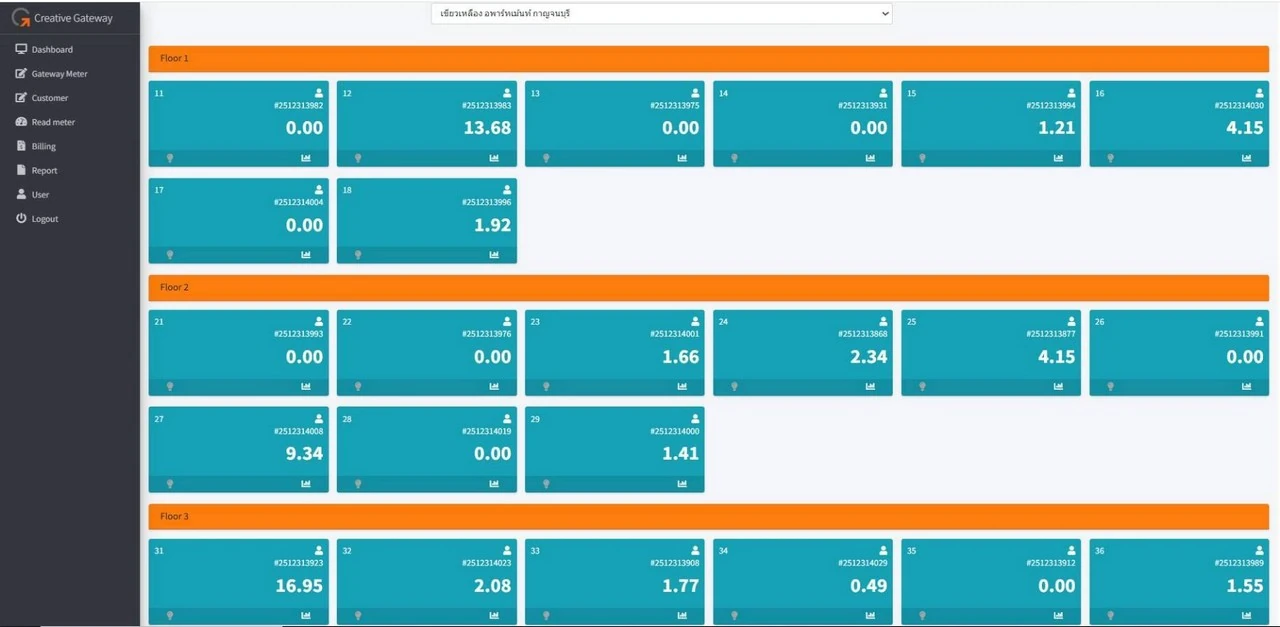The height and width of the screenshot is (627, 1280).
Task: Click the 9.34 reading value
Action: [305, 454]
